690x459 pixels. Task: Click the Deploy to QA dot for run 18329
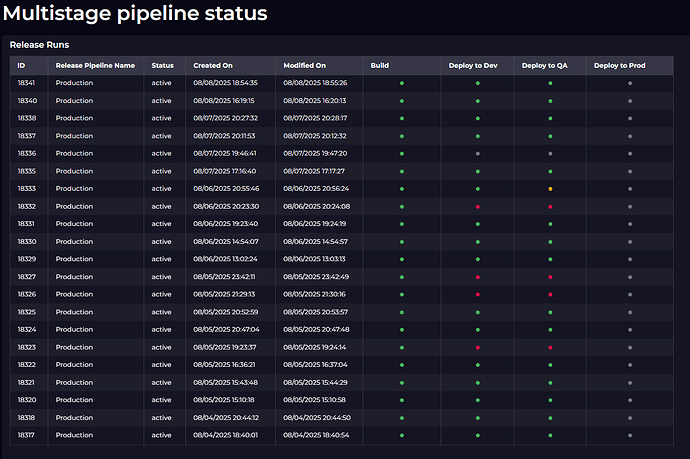pos(550,259)
